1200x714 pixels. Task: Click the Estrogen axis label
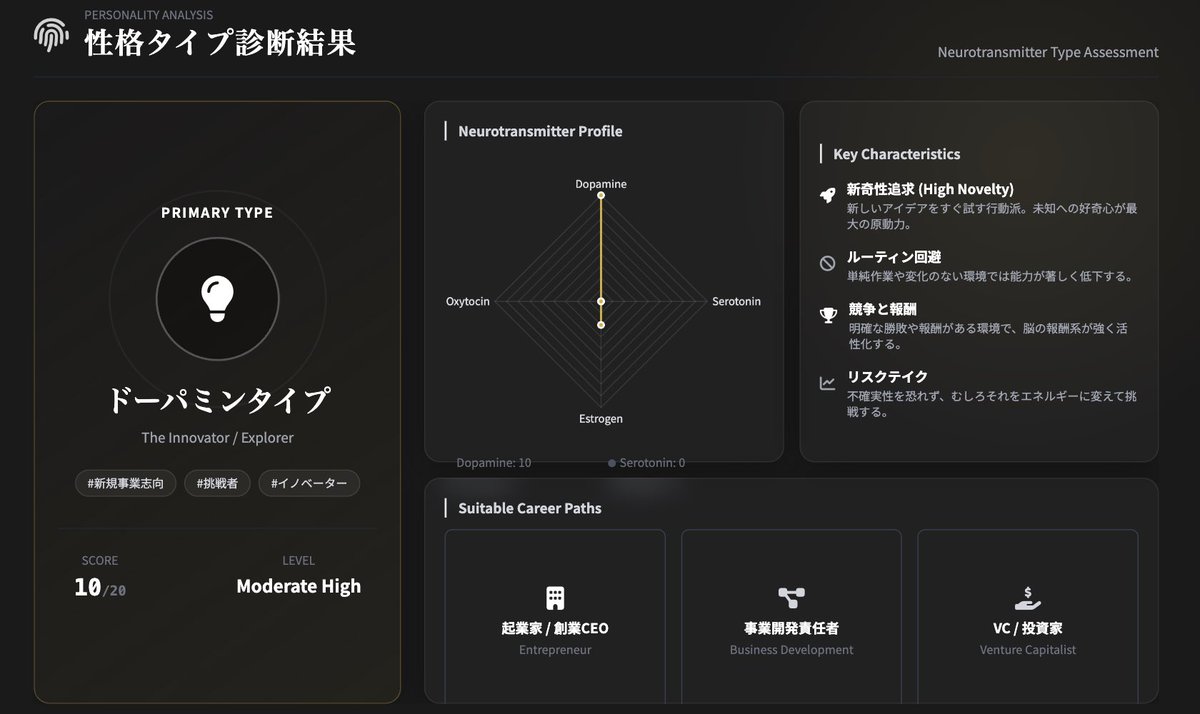click(x=601, y=418)
